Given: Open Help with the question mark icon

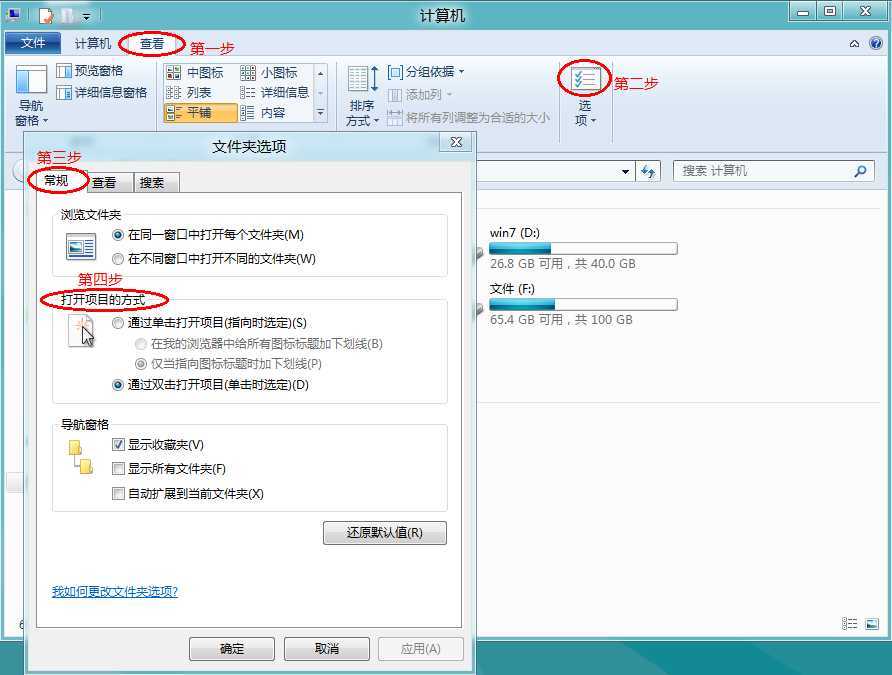Looking at the screenshot, I should [x=876, y=43].
